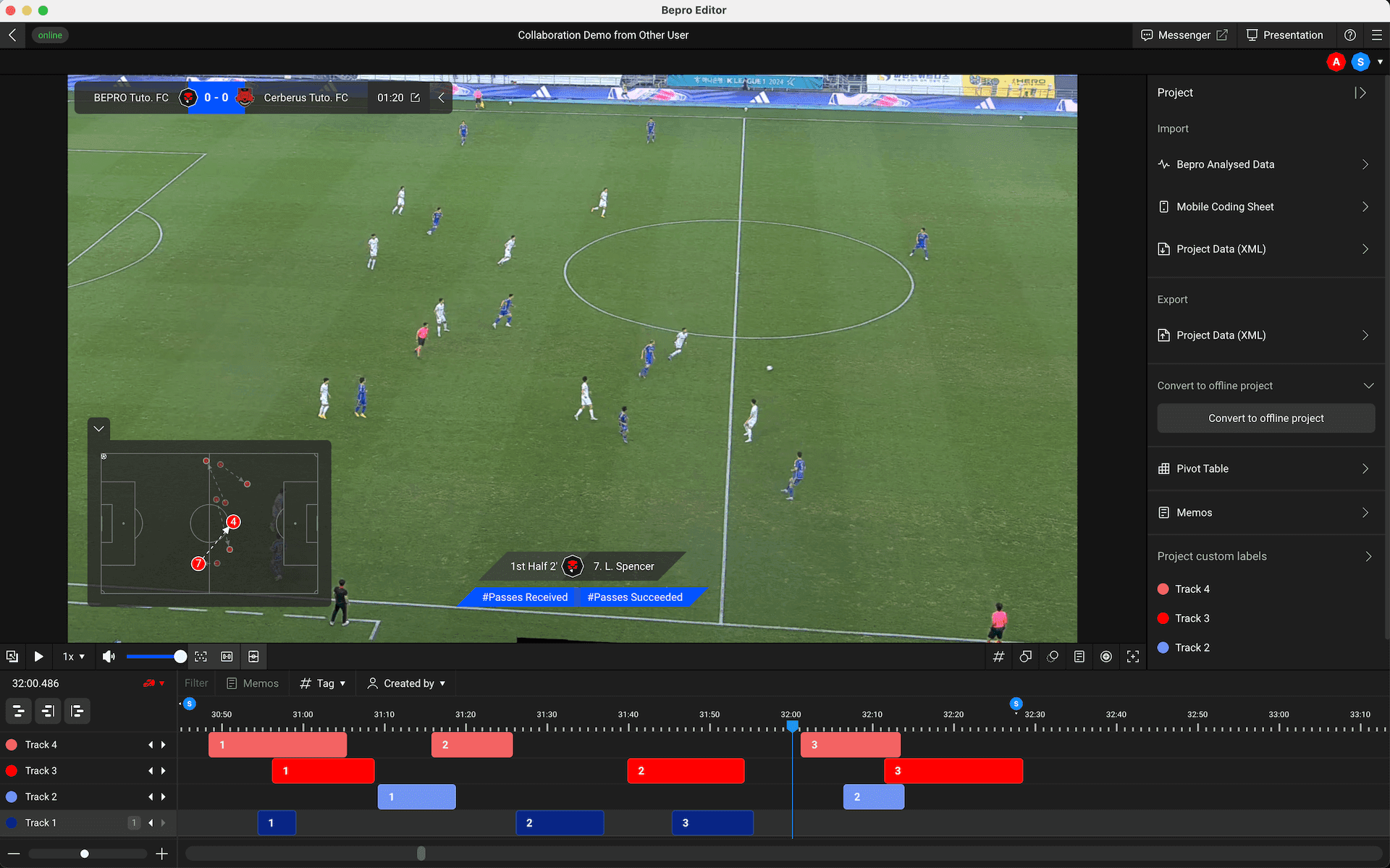Click the pitch minimap icon in playback bar
Viewport: 1390px width, 868px height.
click(253, 657)
